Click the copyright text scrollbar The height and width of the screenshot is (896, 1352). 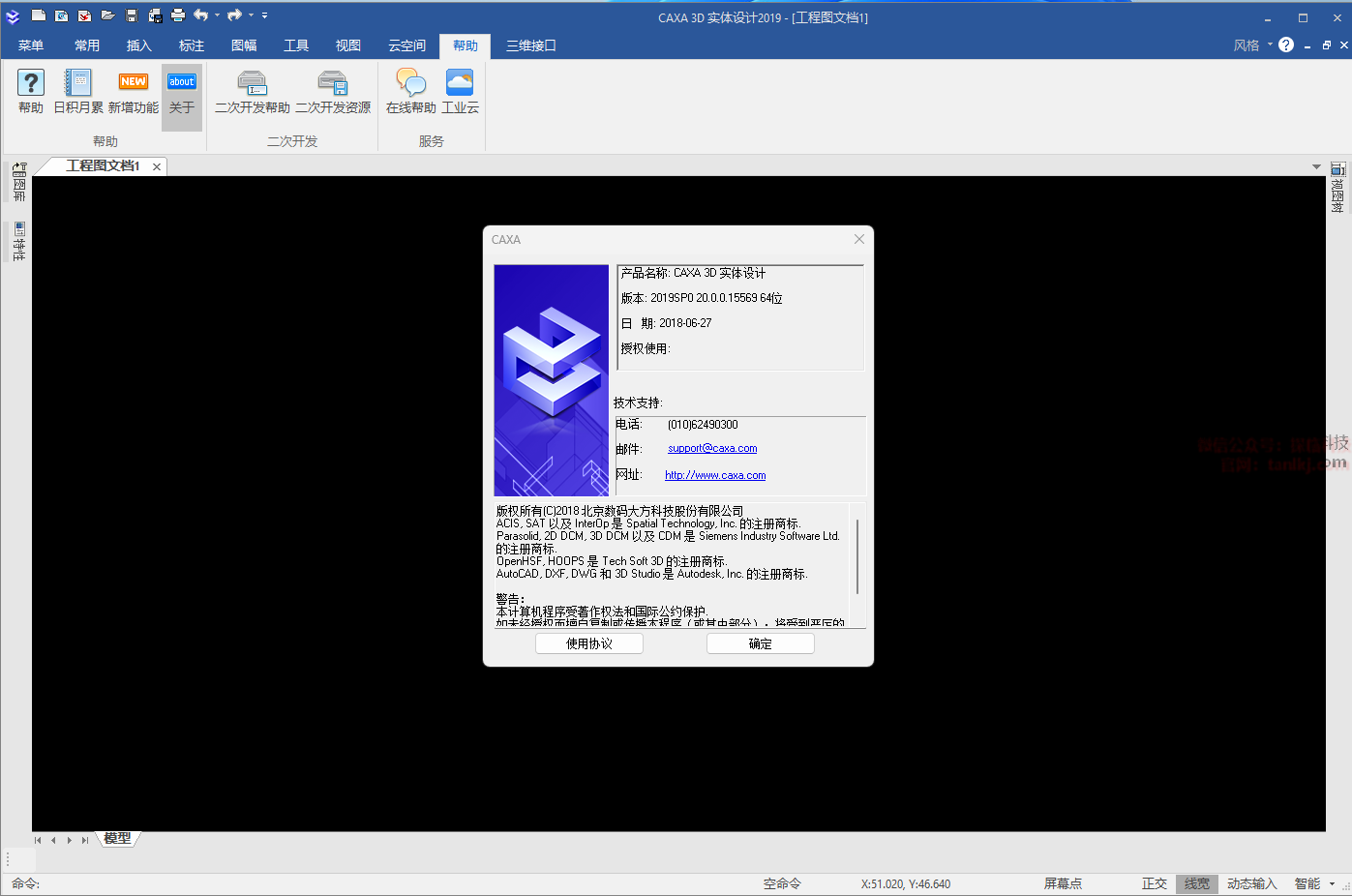point(857,557)
